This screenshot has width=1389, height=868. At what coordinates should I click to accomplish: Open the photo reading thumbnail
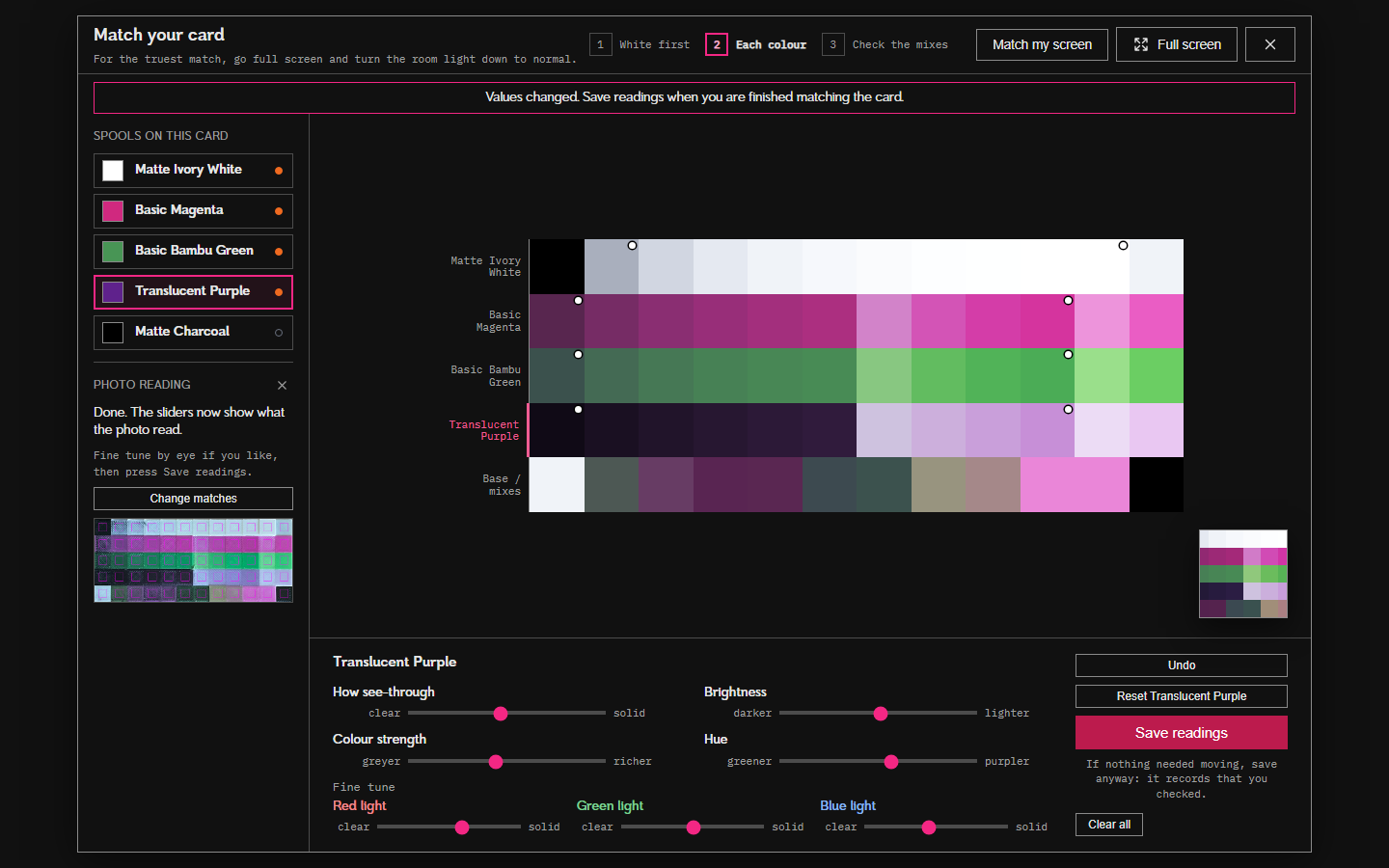(193, 560)
